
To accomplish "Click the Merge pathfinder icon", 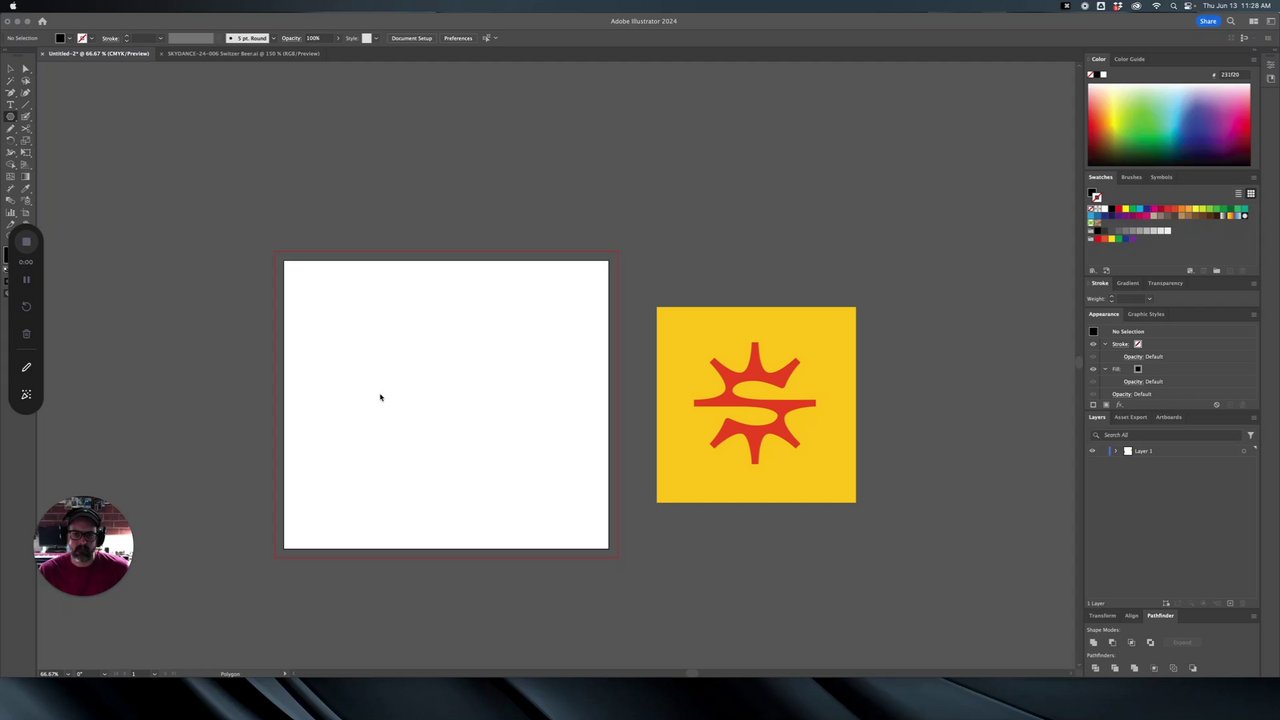I will tap(1134, 668).
